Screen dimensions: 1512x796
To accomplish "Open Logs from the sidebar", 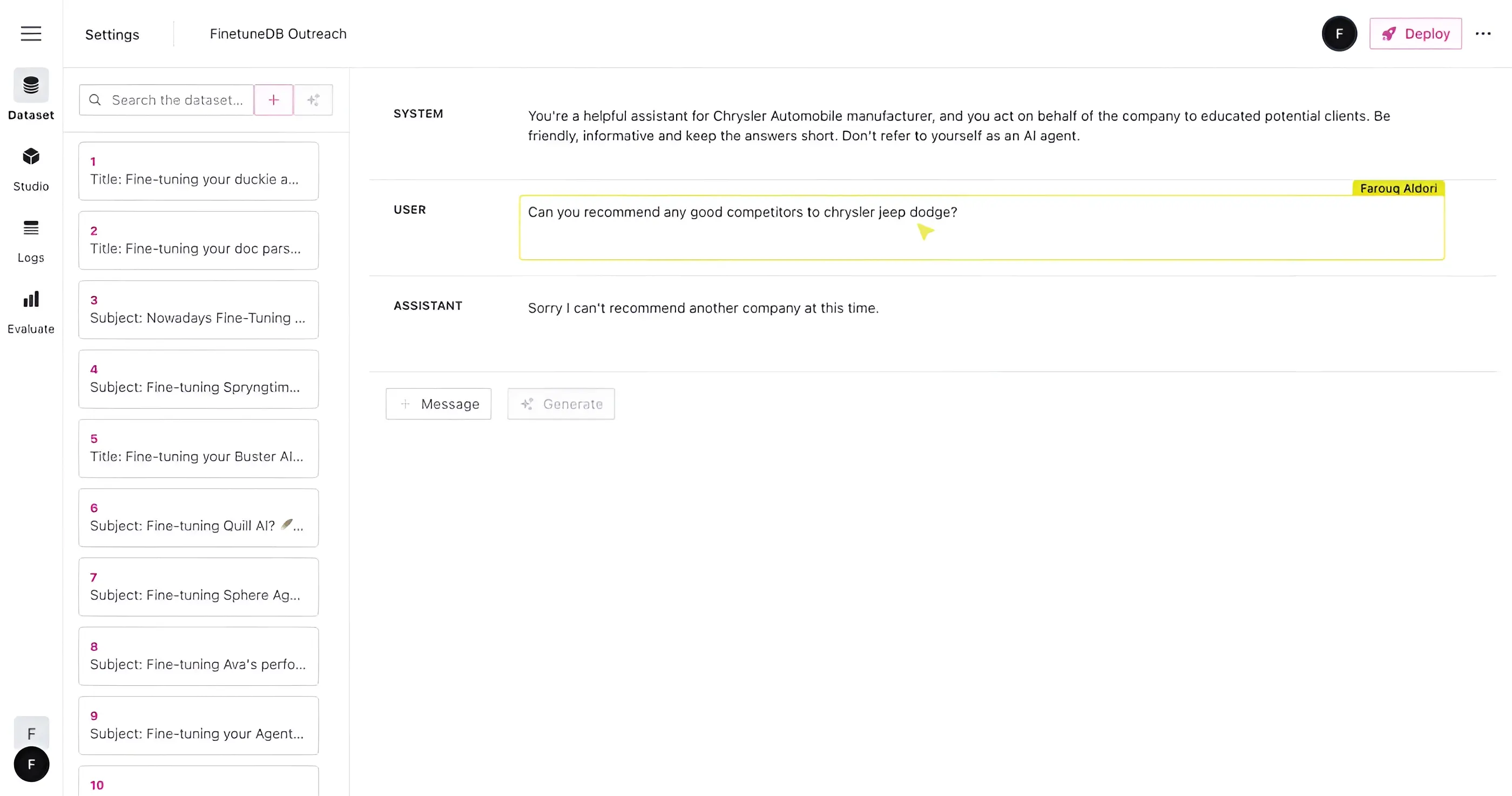I will tap(31, 241).
